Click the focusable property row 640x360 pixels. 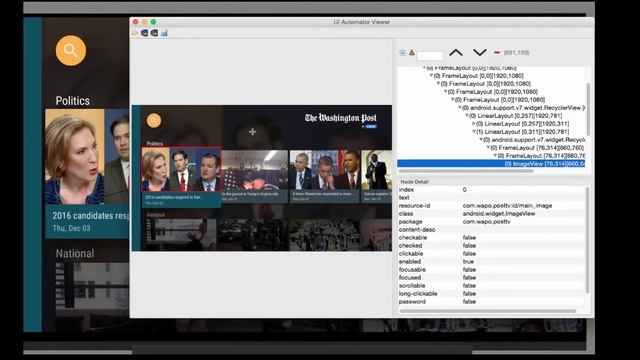[x=491, y=269]
